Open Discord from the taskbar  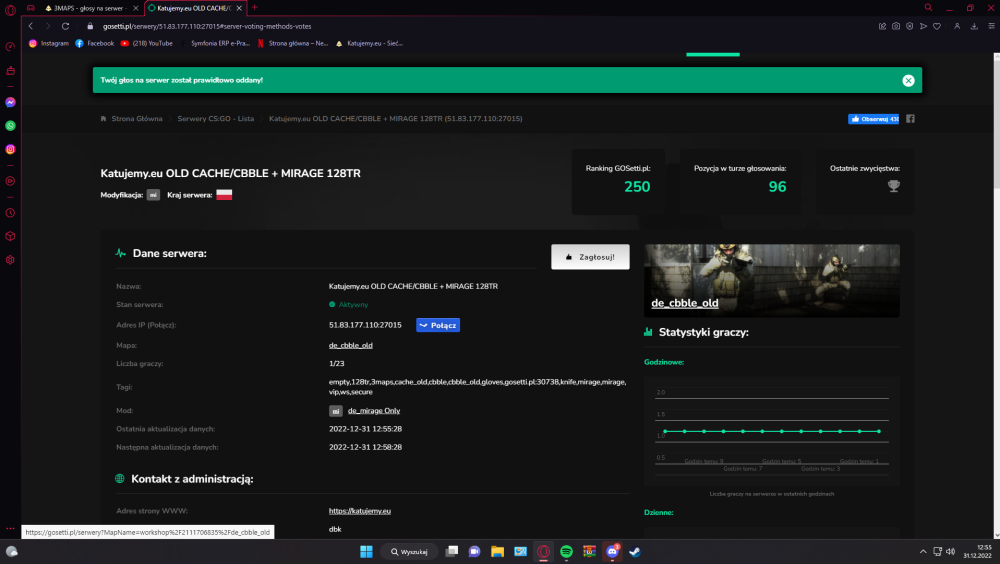[612, 551]
